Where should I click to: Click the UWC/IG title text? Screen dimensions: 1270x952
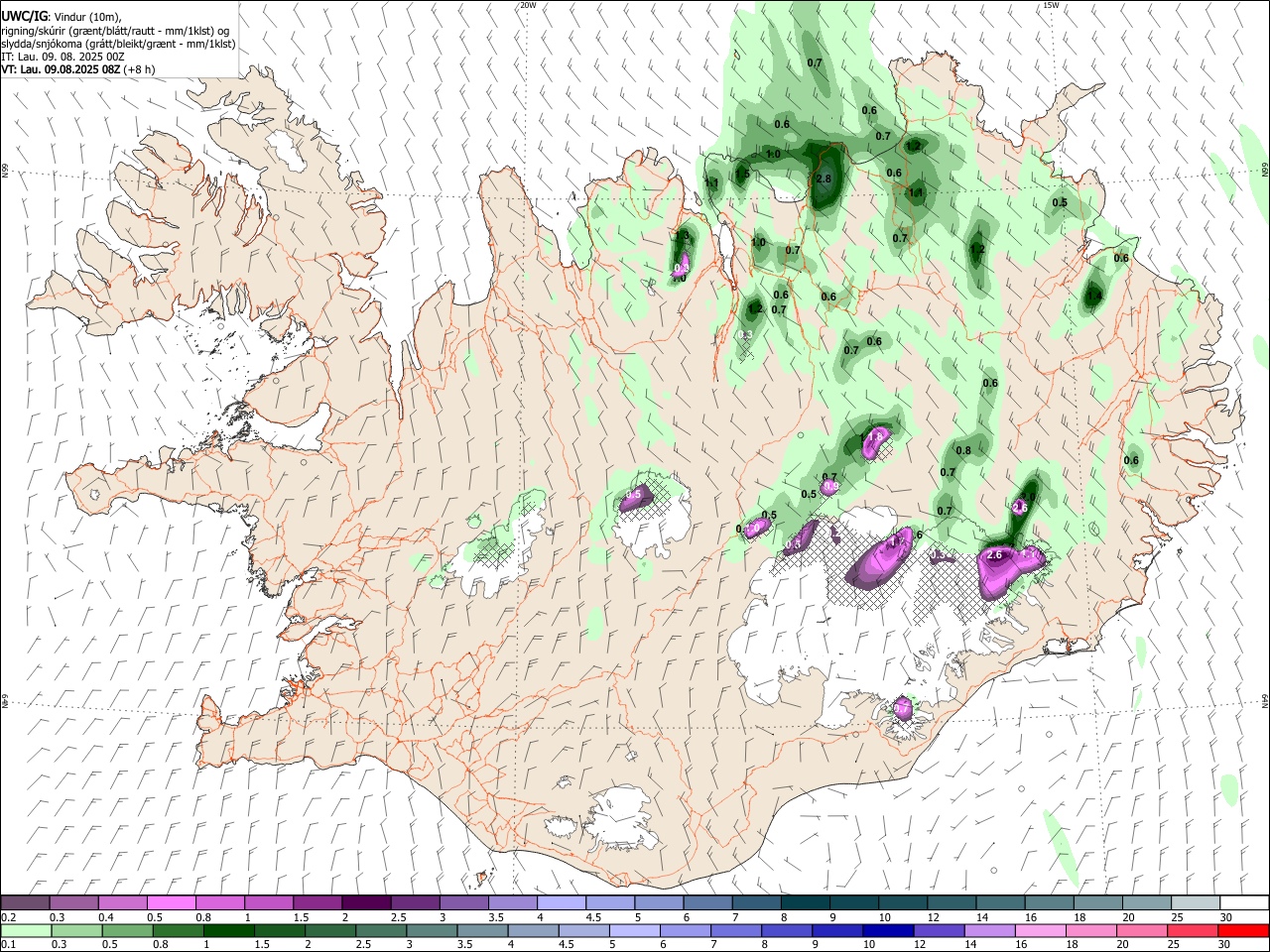coord(24,16)
